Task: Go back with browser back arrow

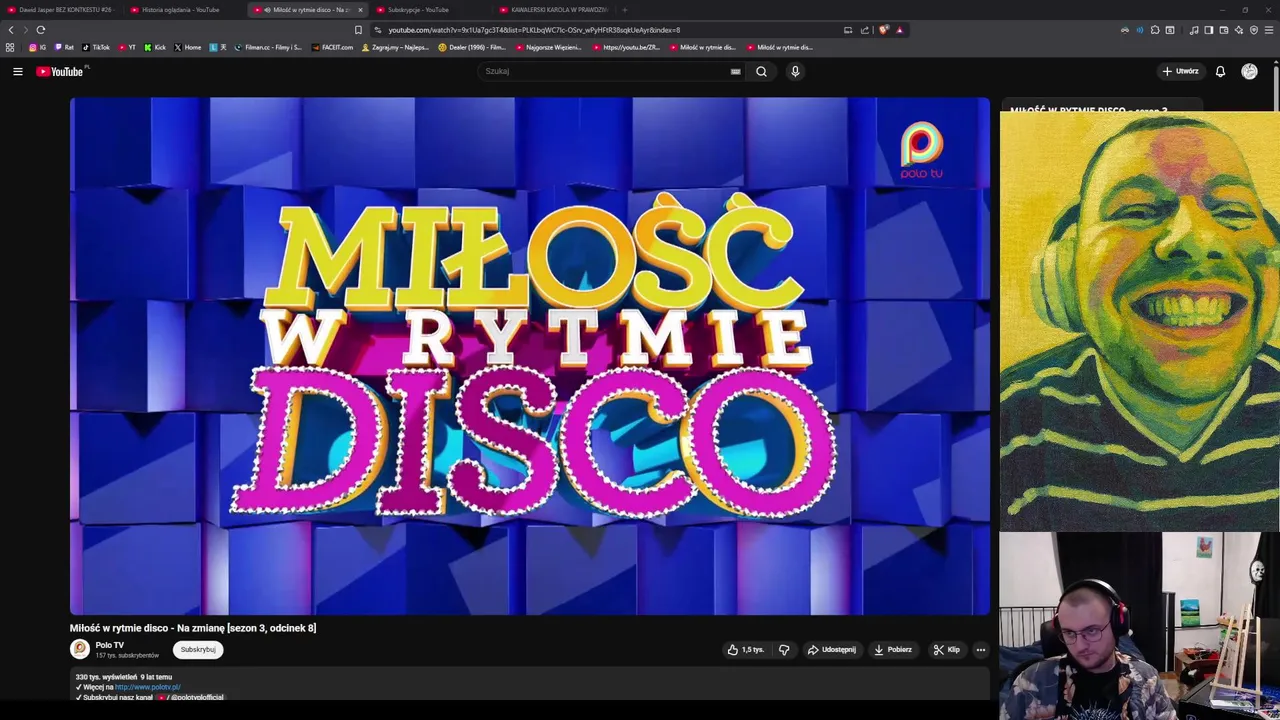Action: [11, 30]
